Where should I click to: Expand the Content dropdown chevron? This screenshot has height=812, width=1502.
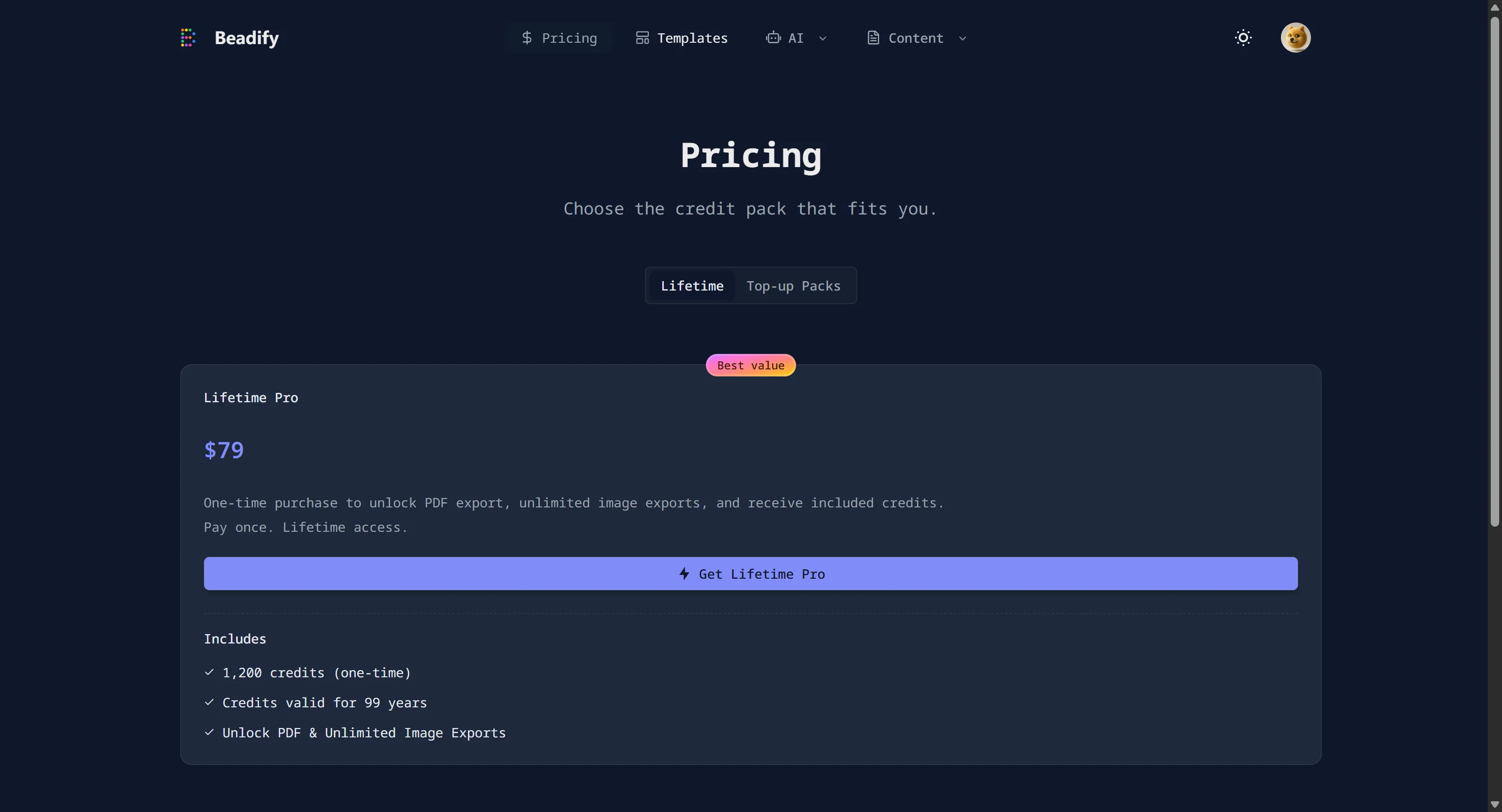click(x=963, y=38)
